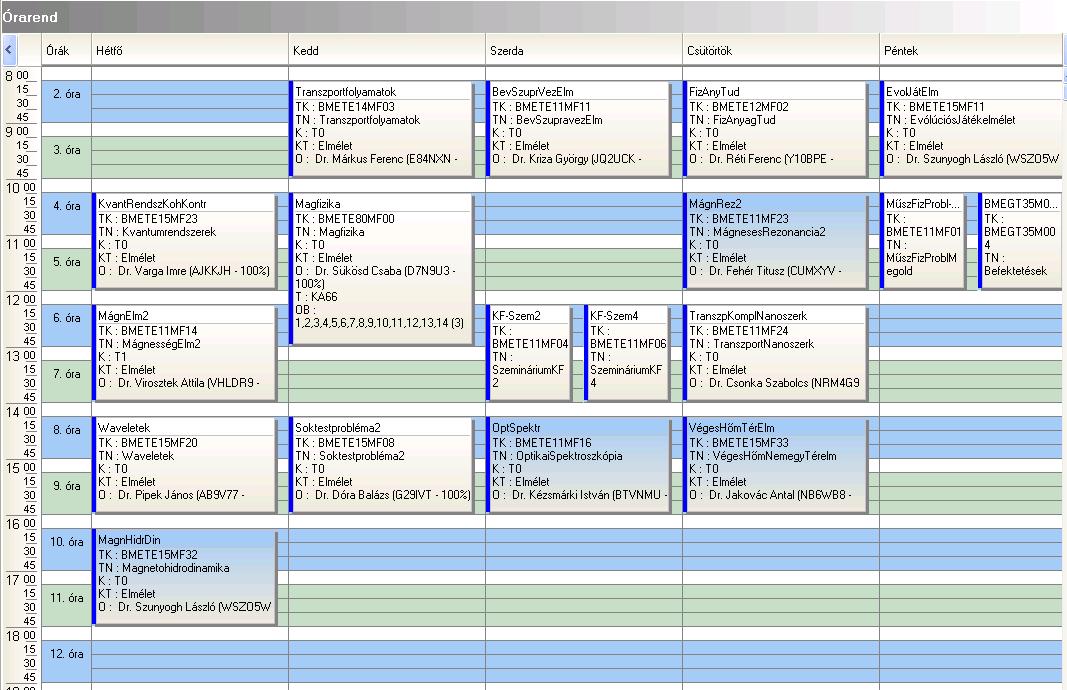This screenshot has height=690, width=1067.
Task: Click the '12 00' time label
Action: pos(20,299)
